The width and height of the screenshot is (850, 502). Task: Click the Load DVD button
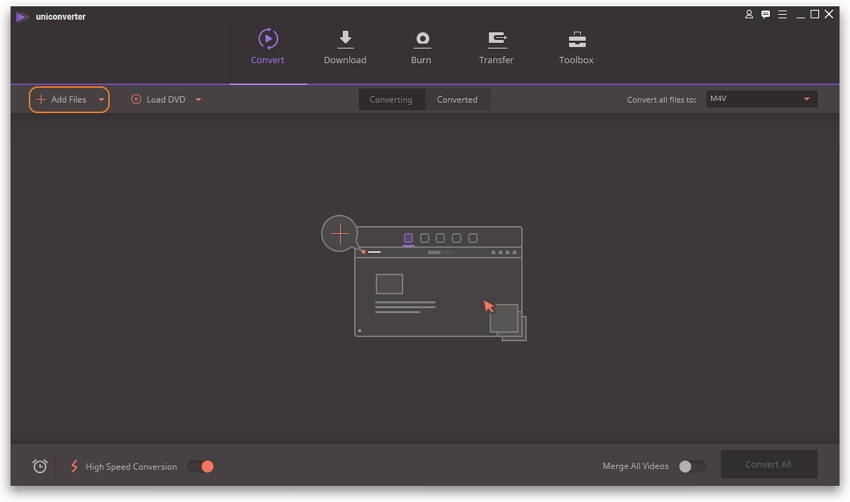click(158, 100)
